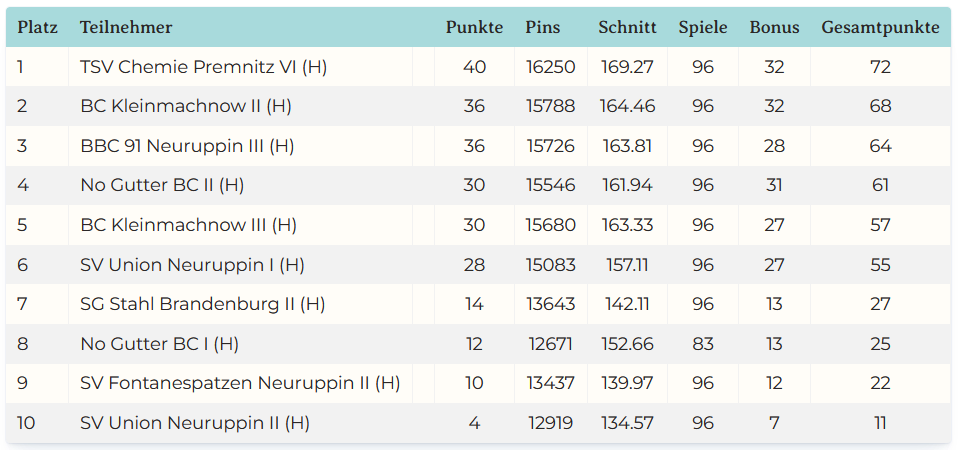Screen dimensions: 960x450
Task: Click total points value 72
Action: point(880,67)
